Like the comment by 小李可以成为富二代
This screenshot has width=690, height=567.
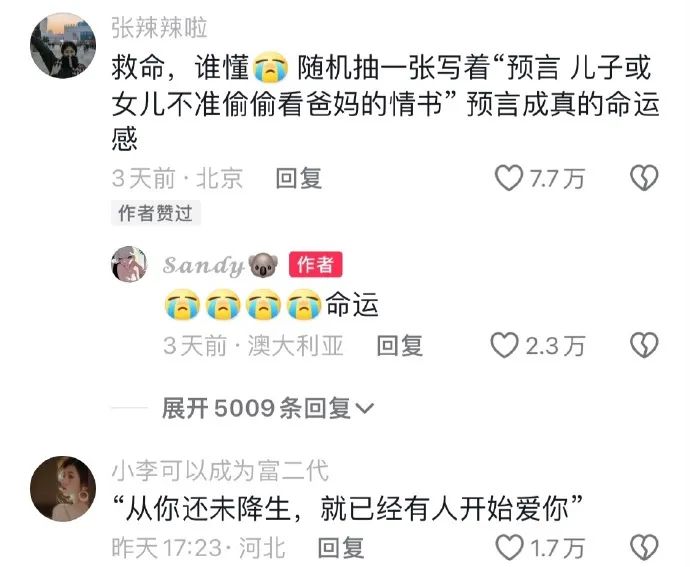coord(509,548)
